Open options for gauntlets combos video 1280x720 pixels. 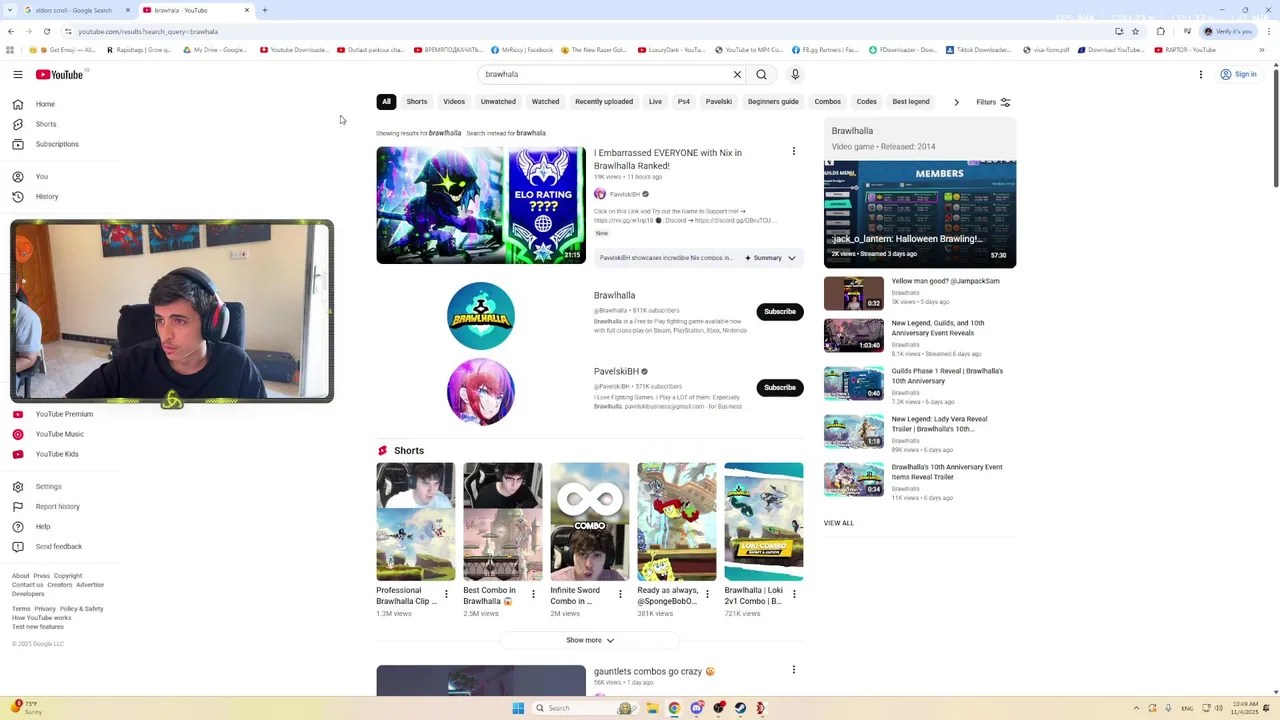[794, 670]
